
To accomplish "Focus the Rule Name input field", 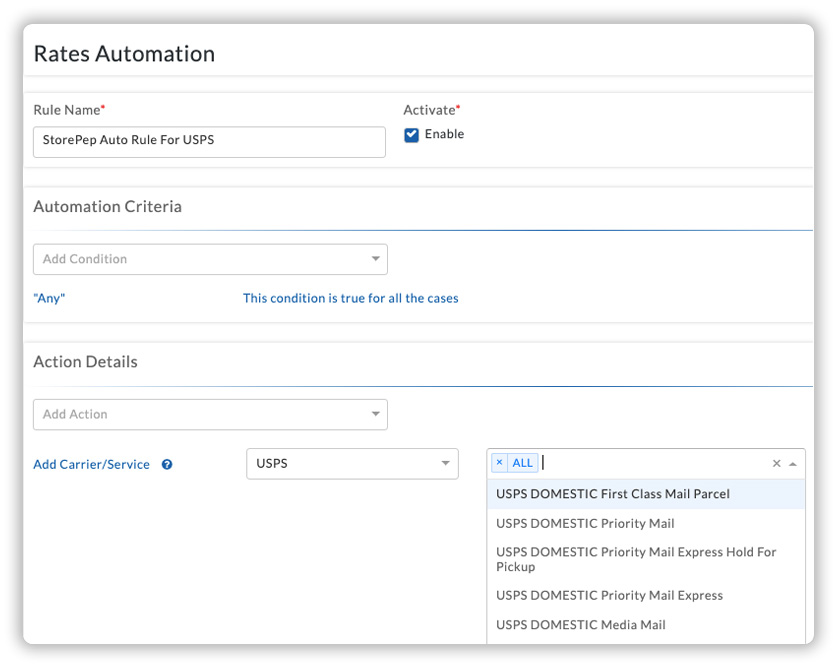I will pos(209,142).
